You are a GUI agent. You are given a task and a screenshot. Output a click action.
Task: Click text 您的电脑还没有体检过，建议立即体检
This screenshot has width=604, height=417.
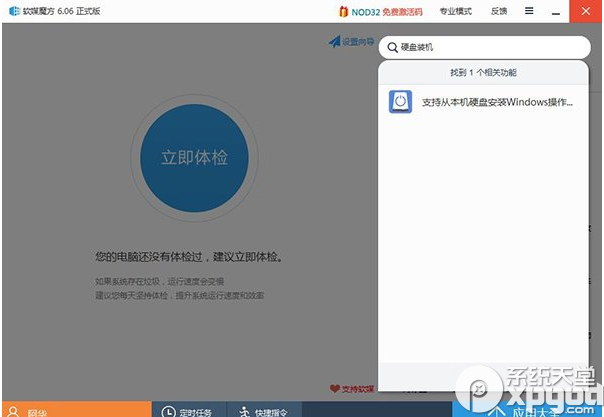point(189,257)
